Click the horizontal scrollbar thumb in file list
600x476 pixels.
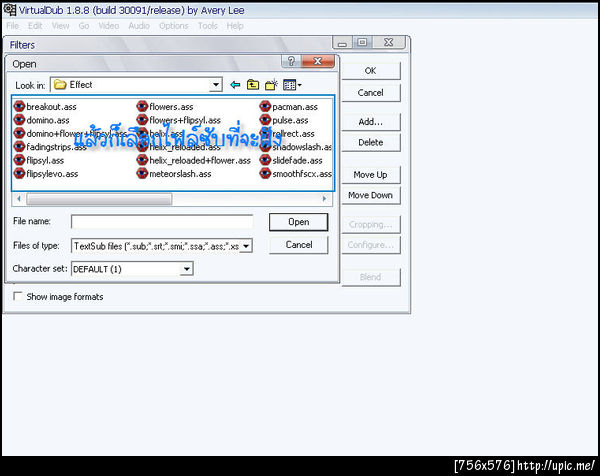click(99, 199)
